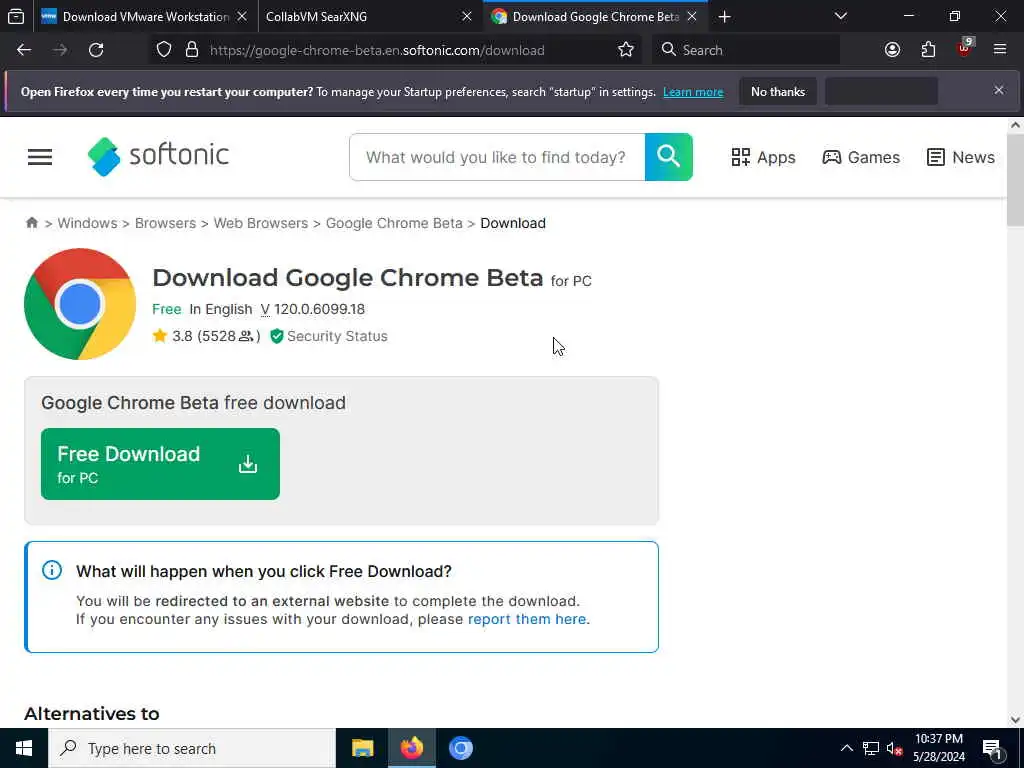
Task: Open Learn more link in notification
Action: click(x=693, y=92)
